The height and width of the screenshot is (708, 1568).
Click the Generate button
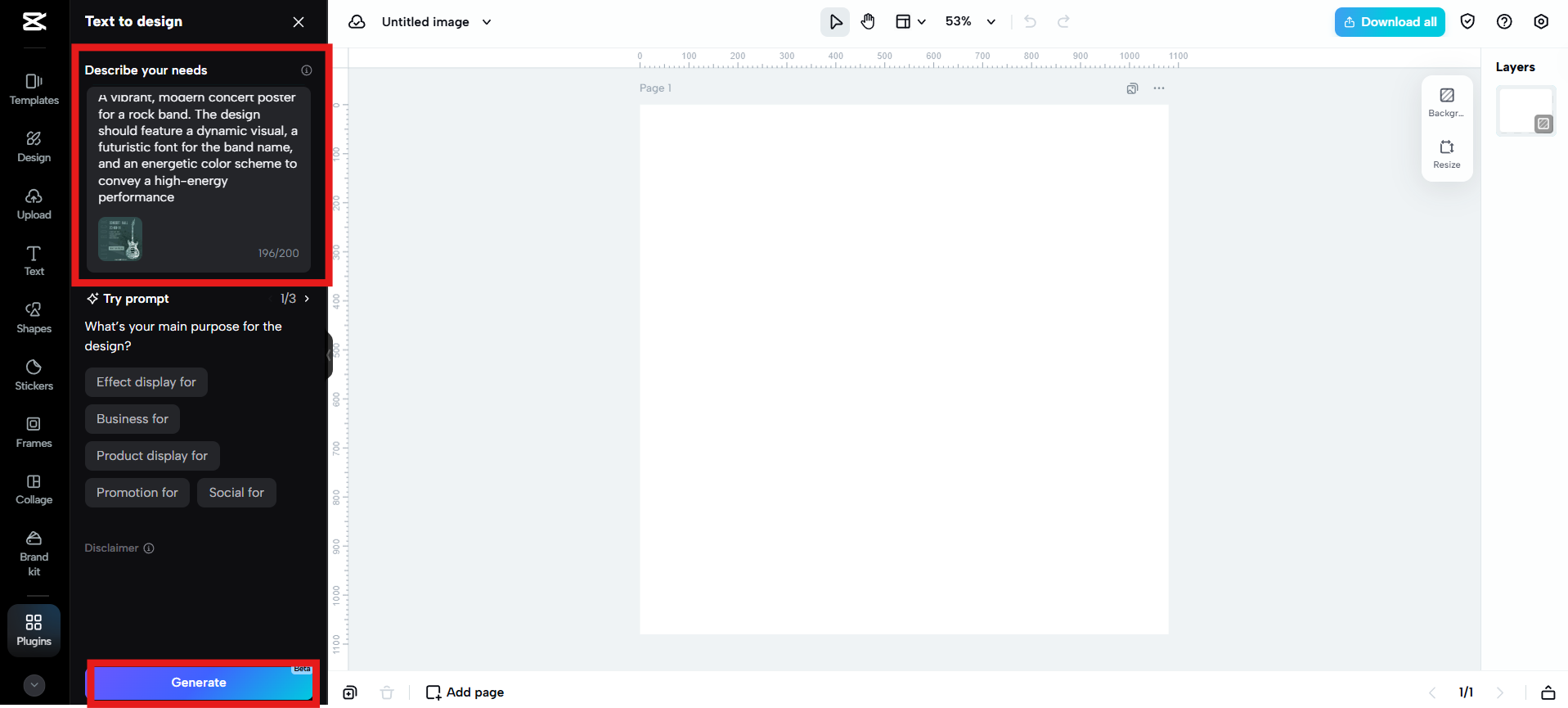coord(199,683)
